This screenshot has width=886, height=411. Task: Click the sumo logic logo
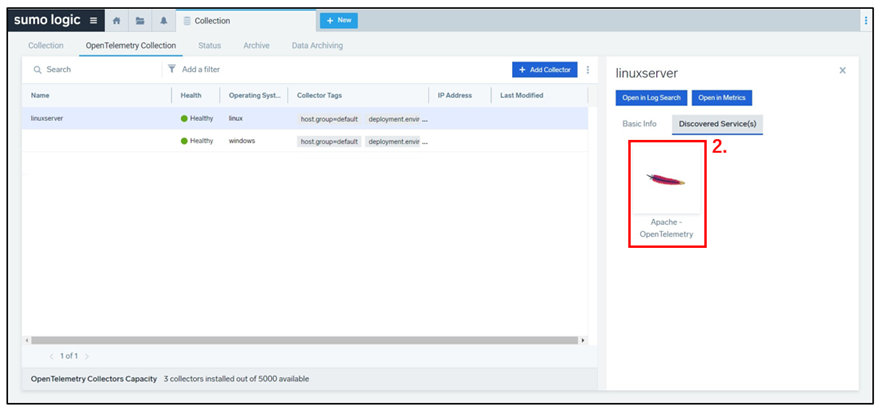(47, 20)
